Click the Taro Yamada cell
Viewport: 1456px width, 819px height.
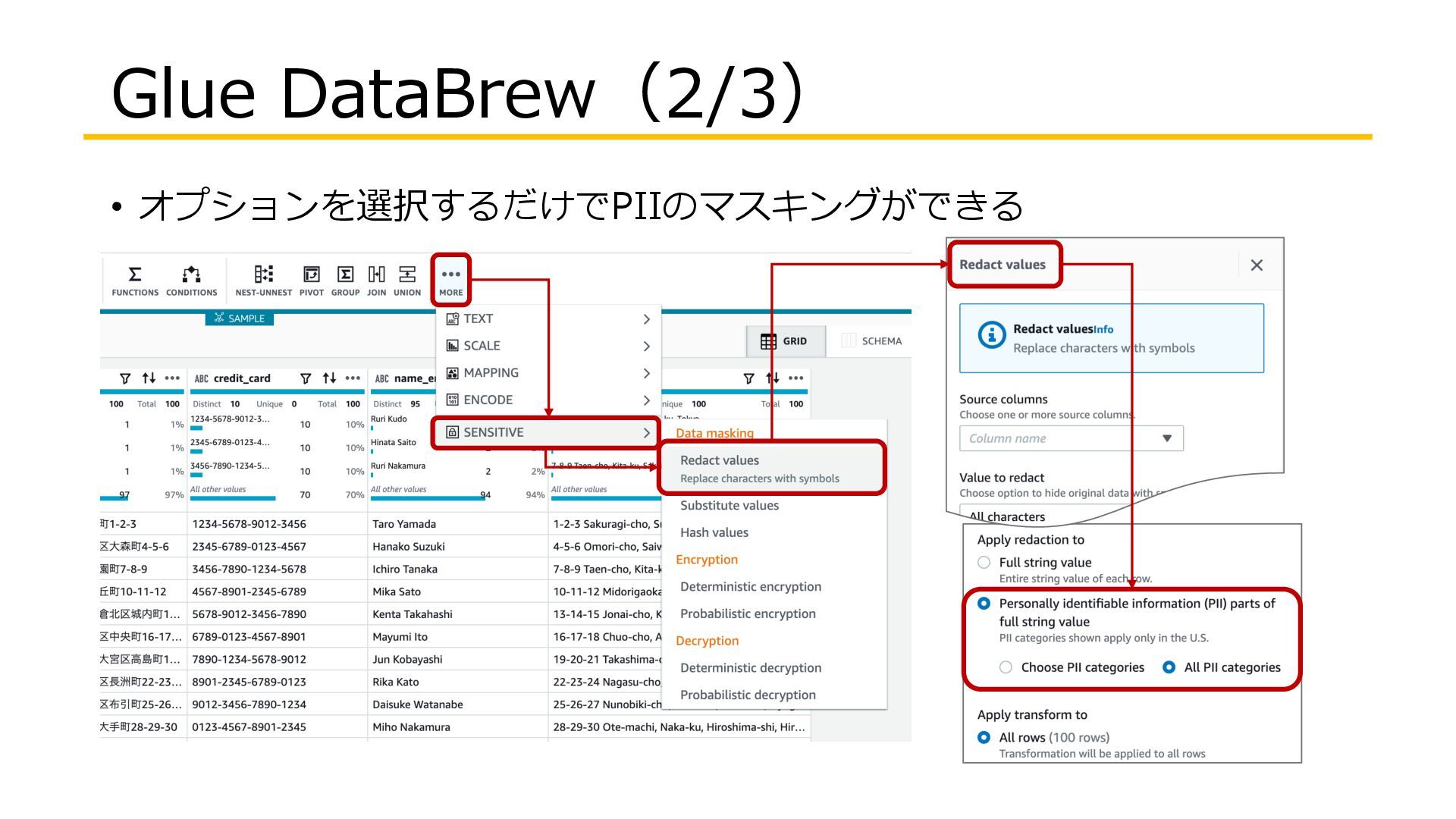(x=458, y=524)
